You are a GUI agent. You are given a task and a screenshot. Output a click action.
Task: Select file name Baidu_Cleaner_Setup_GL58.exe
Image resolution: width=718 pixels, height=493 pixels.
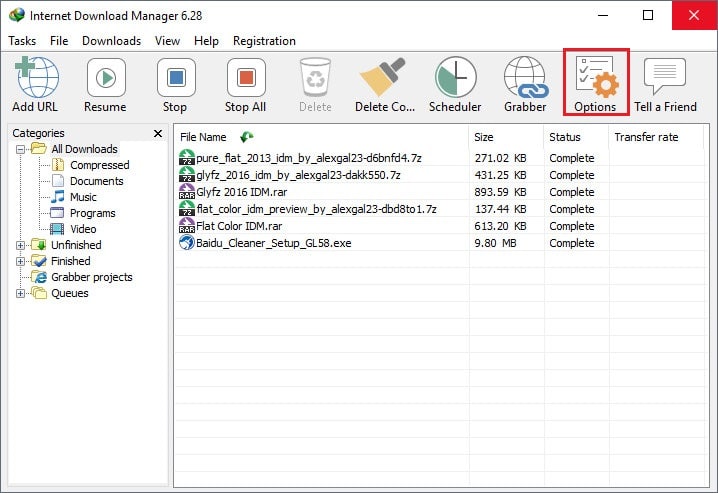coord(274,243)
